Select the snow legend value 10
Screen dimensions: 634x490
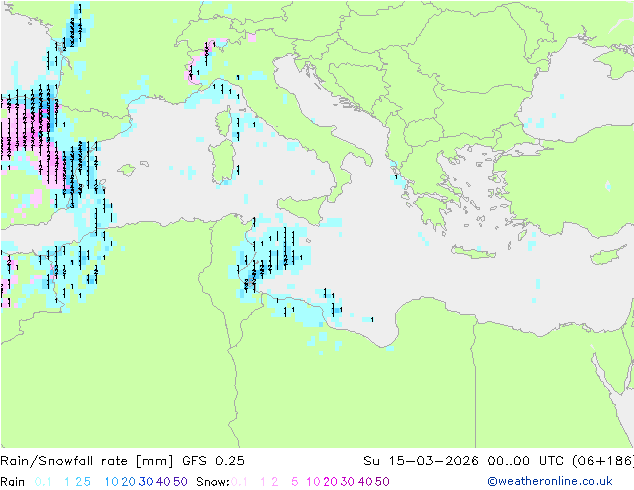(313, 482)
